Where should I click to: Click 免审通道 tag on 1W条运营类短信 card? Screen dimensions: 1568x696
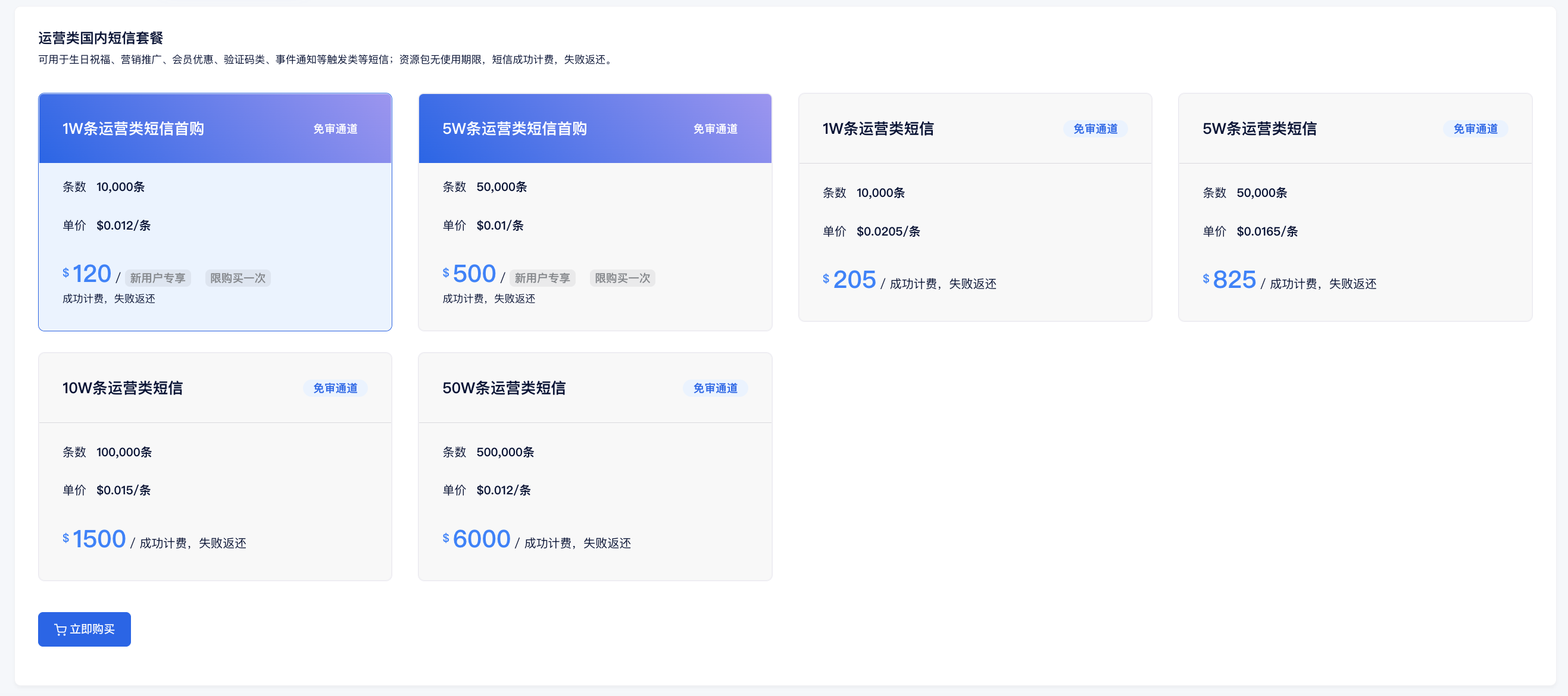(1095, 129)
